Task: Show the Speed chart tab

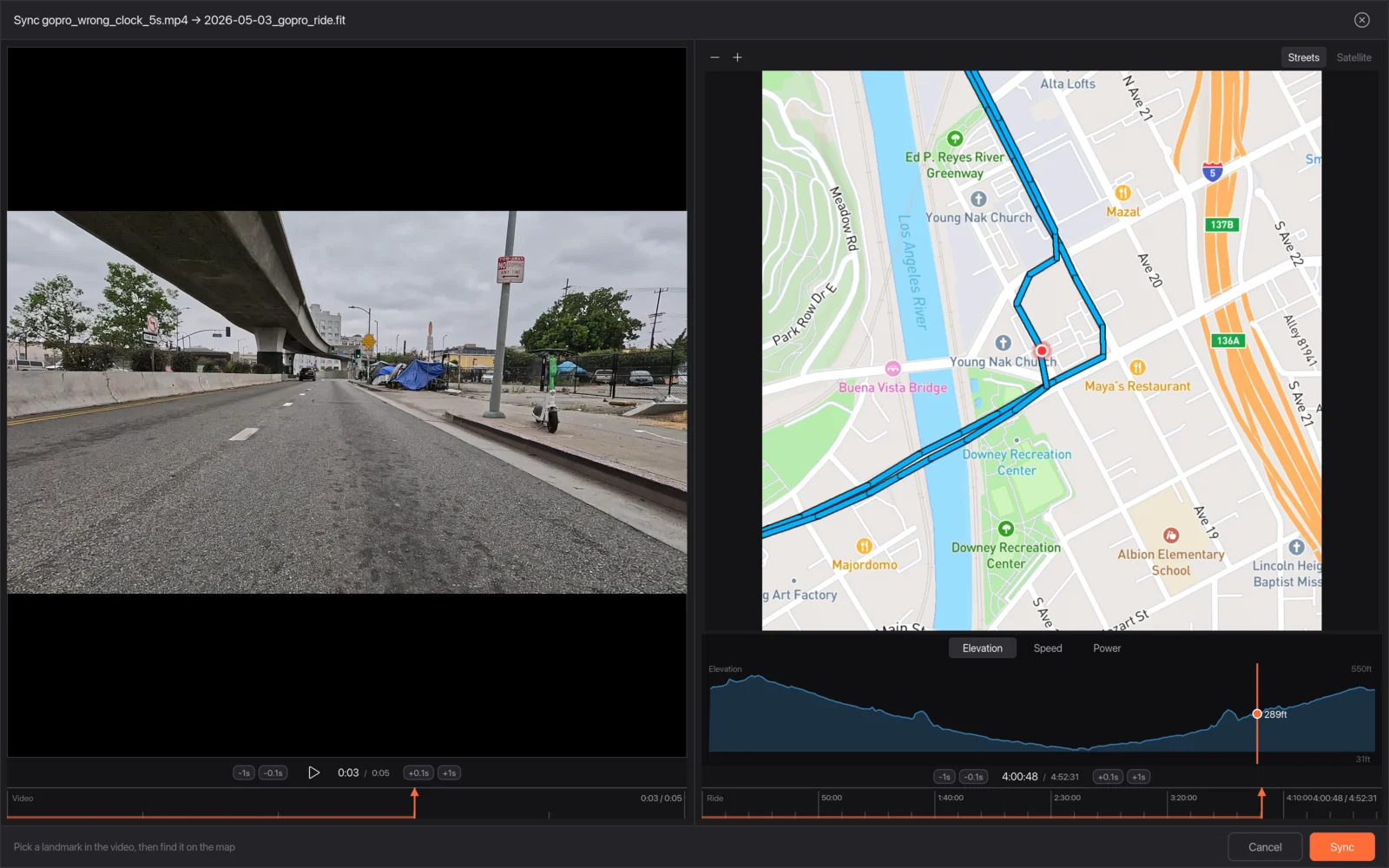Action: point(1047,648)
